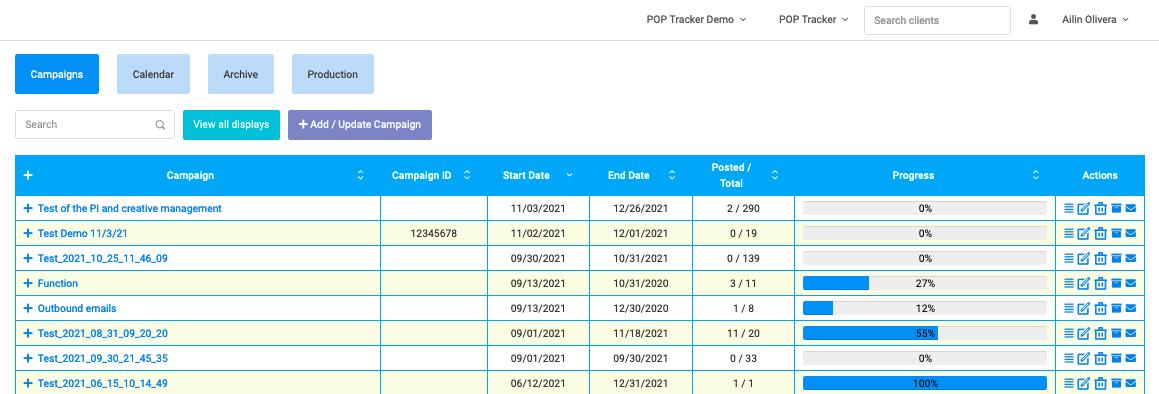This screenshot has width=1159, height=394.
Task: Edit the Outbound emails campaign
Action: 1084,309
